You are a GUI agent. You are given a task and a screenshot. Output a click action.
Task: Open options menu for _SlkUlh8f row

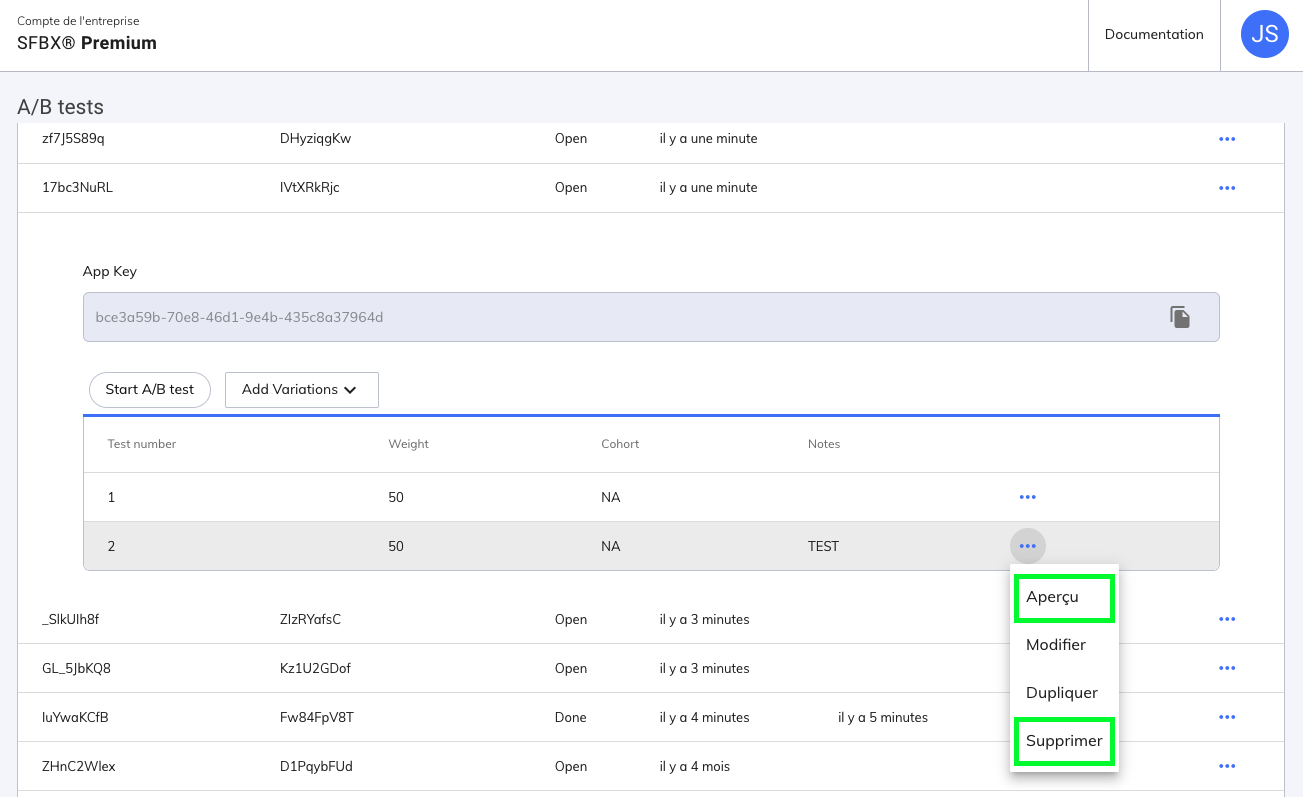click(1227, 620)
